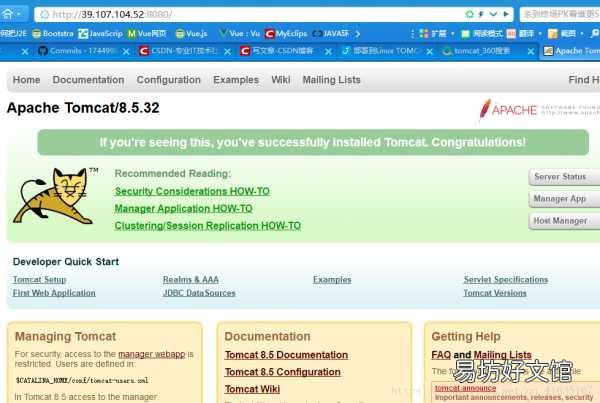Open the MyEclips bookmark
The image size is (600, 403).
(x=286, y=34)
